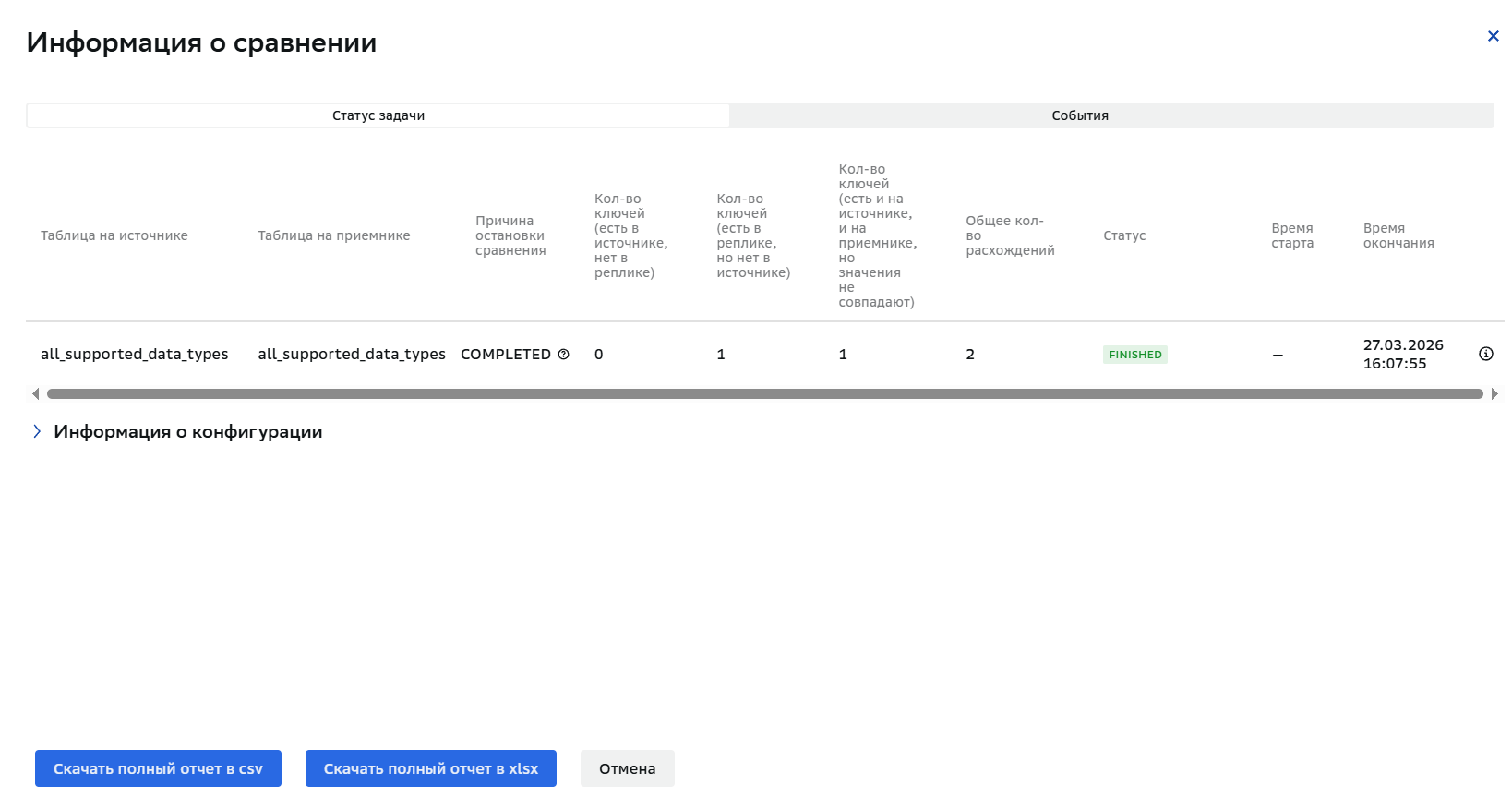Open the События tab
This screenshot has height=809, width=1512.
pos(1080,115)
